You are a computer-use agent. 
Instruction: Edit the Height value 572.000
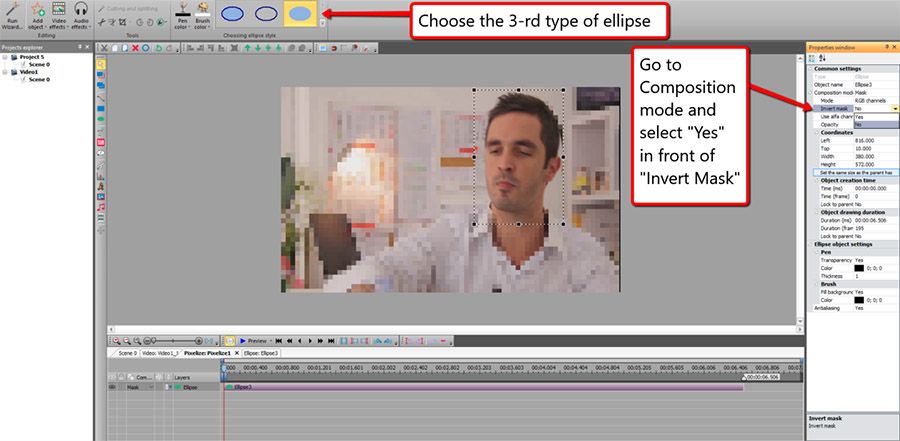(x=876, y=164)
